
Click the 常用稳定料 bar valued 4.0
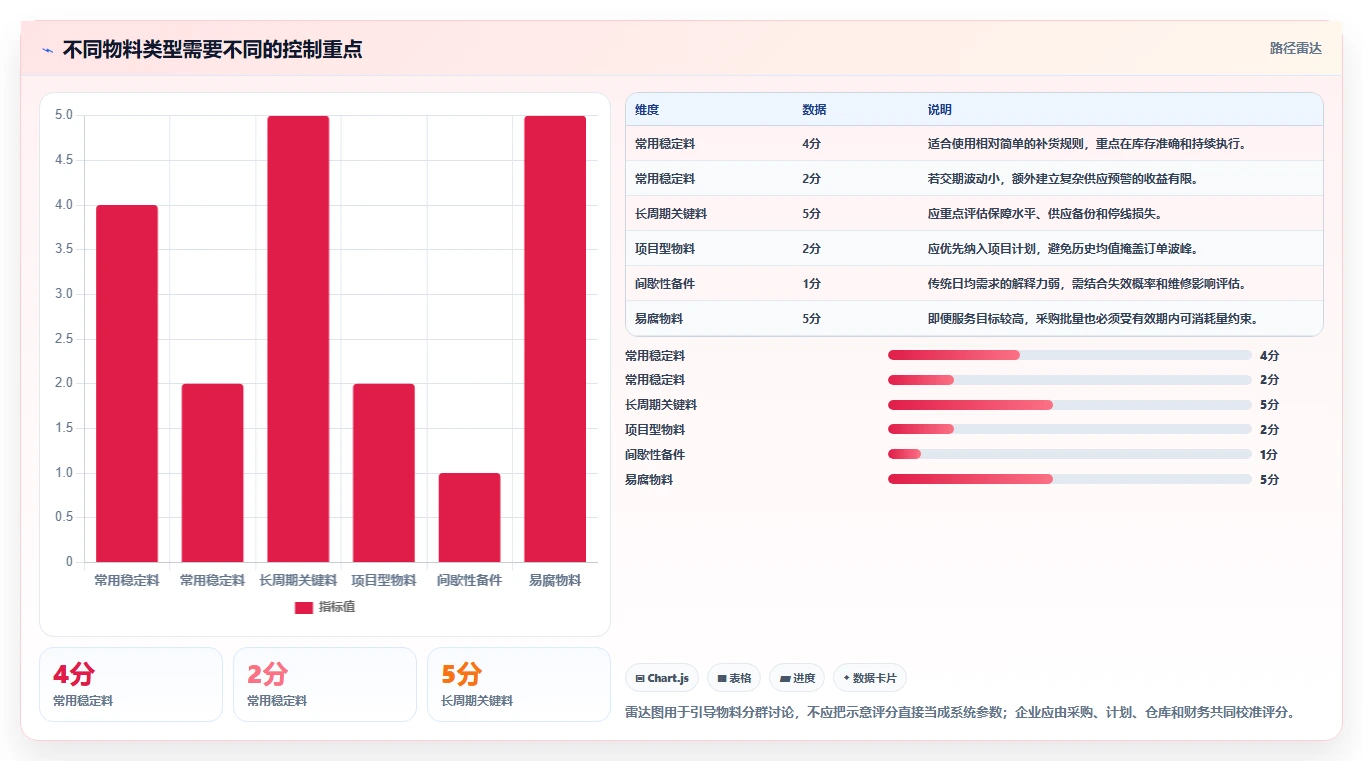tap(127, 384)
